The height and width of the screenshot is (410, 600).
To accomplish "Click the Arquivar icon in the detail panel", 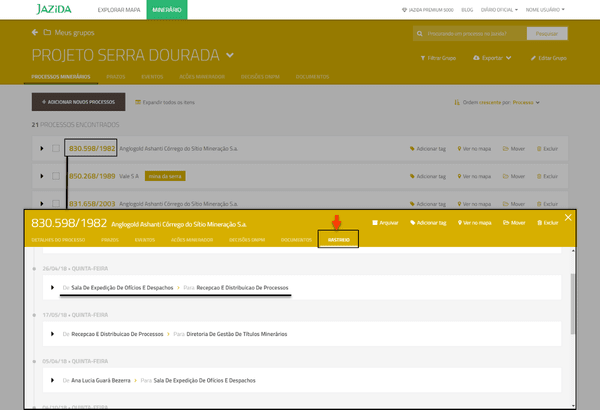I will 375,223.
